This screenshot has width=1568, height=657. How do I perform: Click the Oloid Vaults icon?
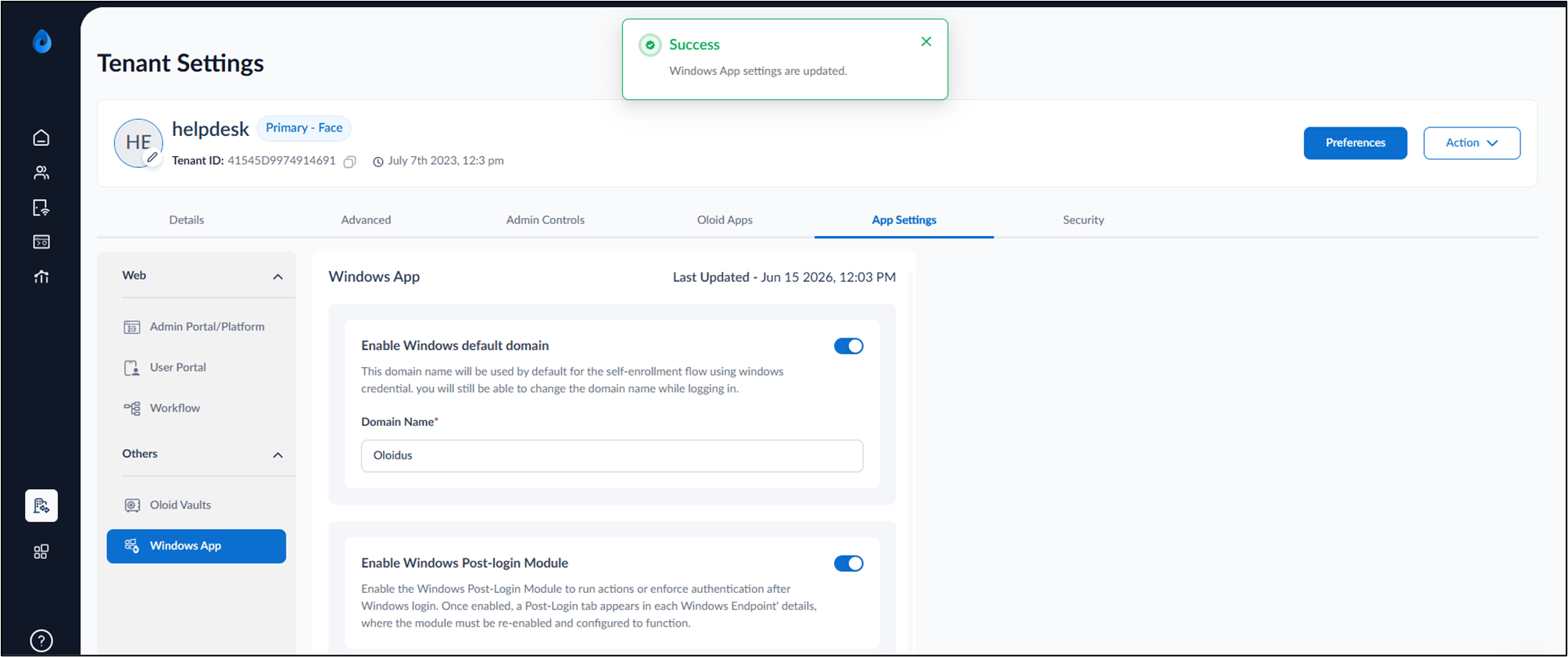click(132, 505)
